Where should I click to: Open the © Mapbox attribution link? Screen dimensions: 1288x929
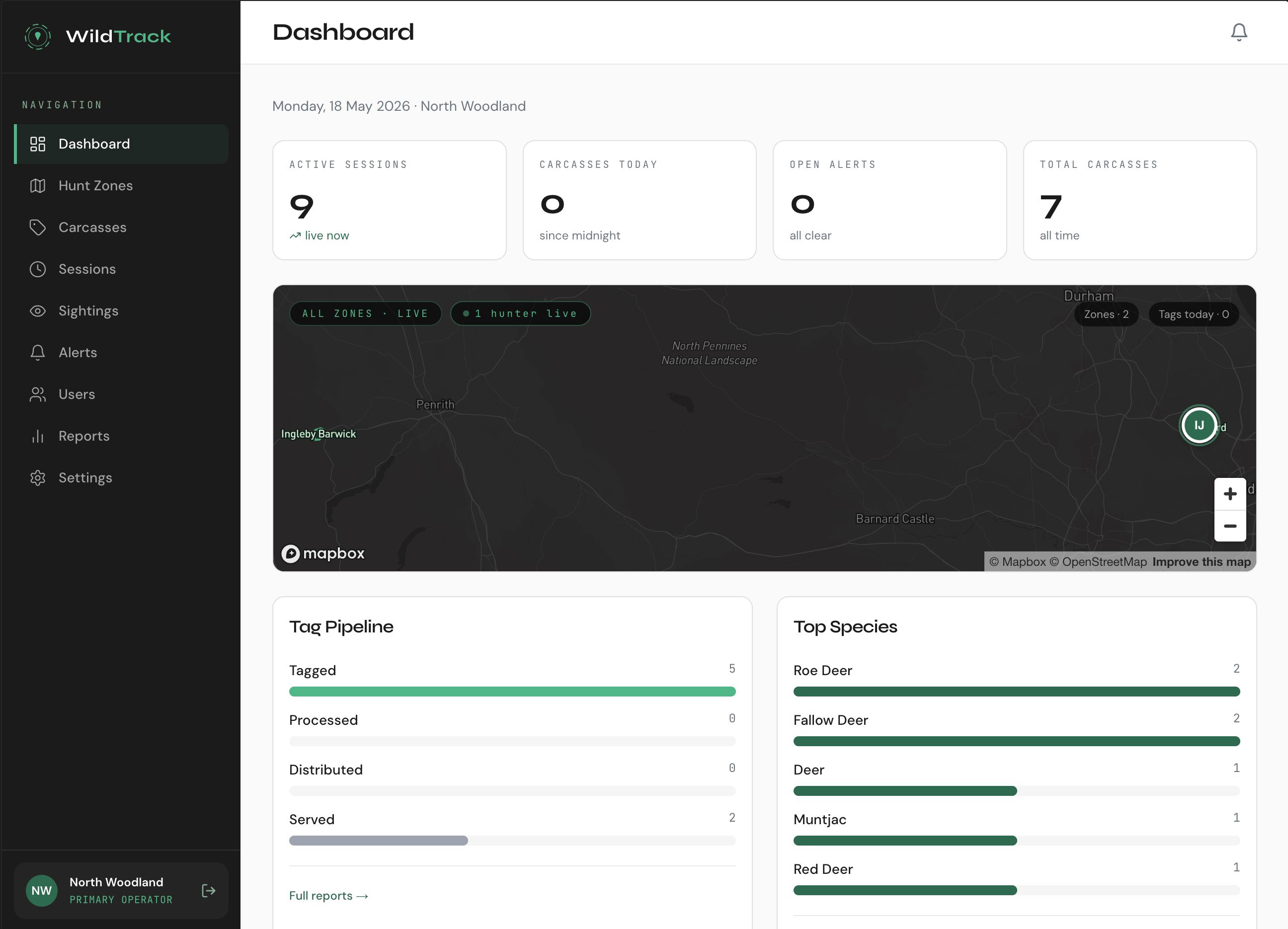(x=1017, y=561)
